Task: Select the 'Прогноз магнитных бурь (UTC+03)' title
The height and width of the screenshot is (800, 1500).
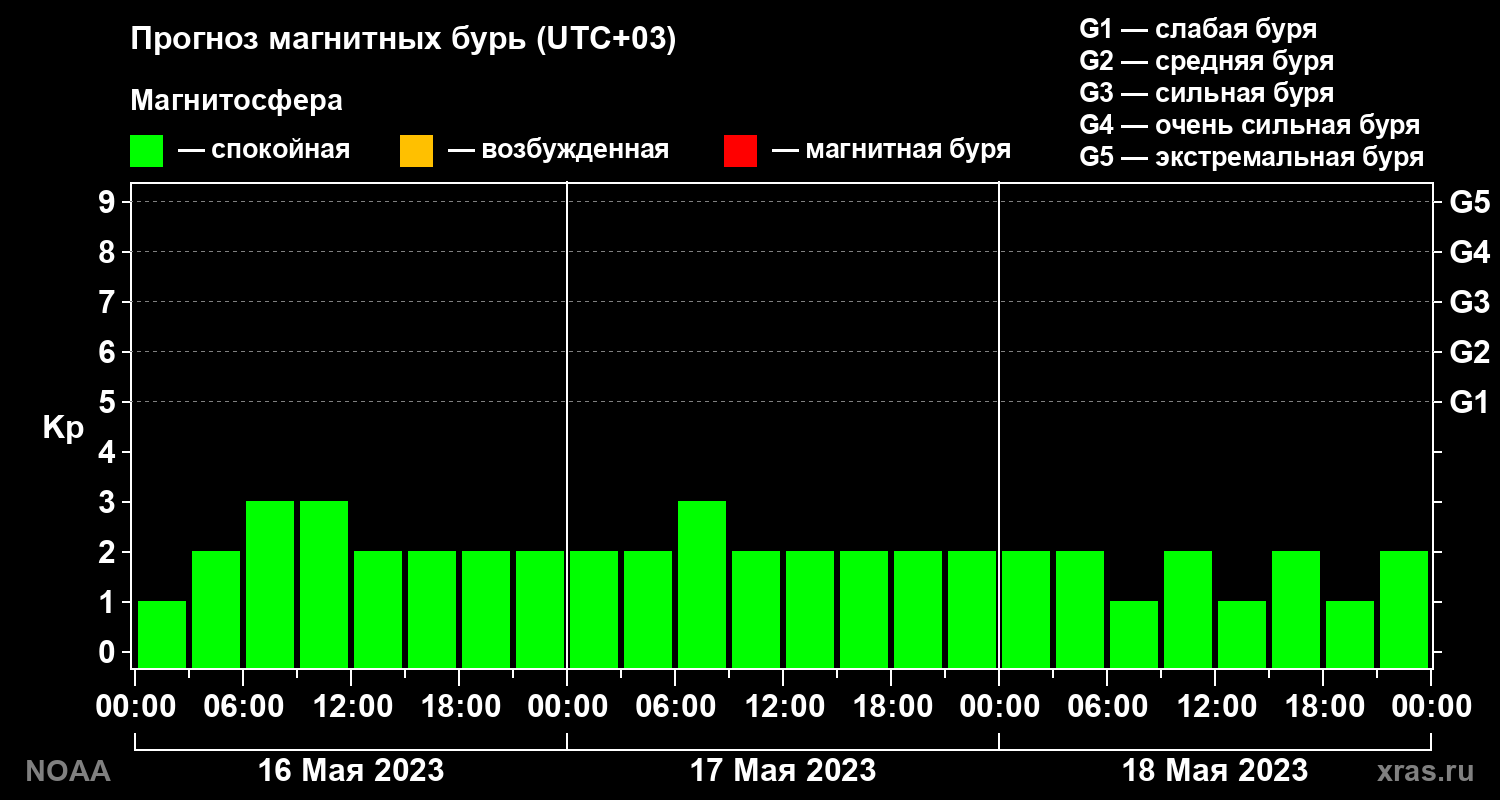Action: 403,40
